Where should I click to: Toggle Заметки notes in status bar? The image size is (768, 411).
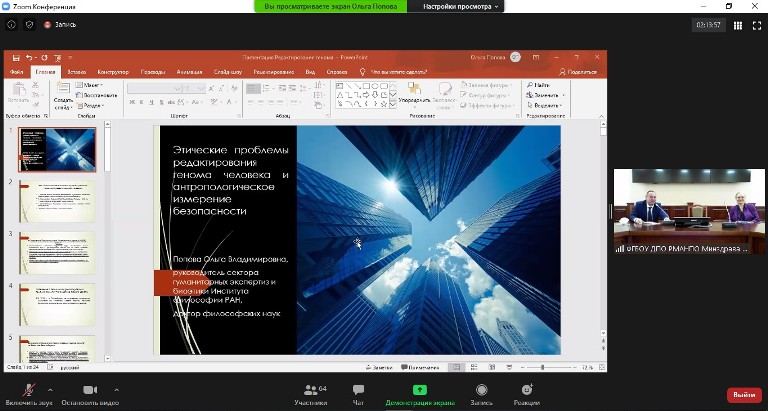point(378,367)
